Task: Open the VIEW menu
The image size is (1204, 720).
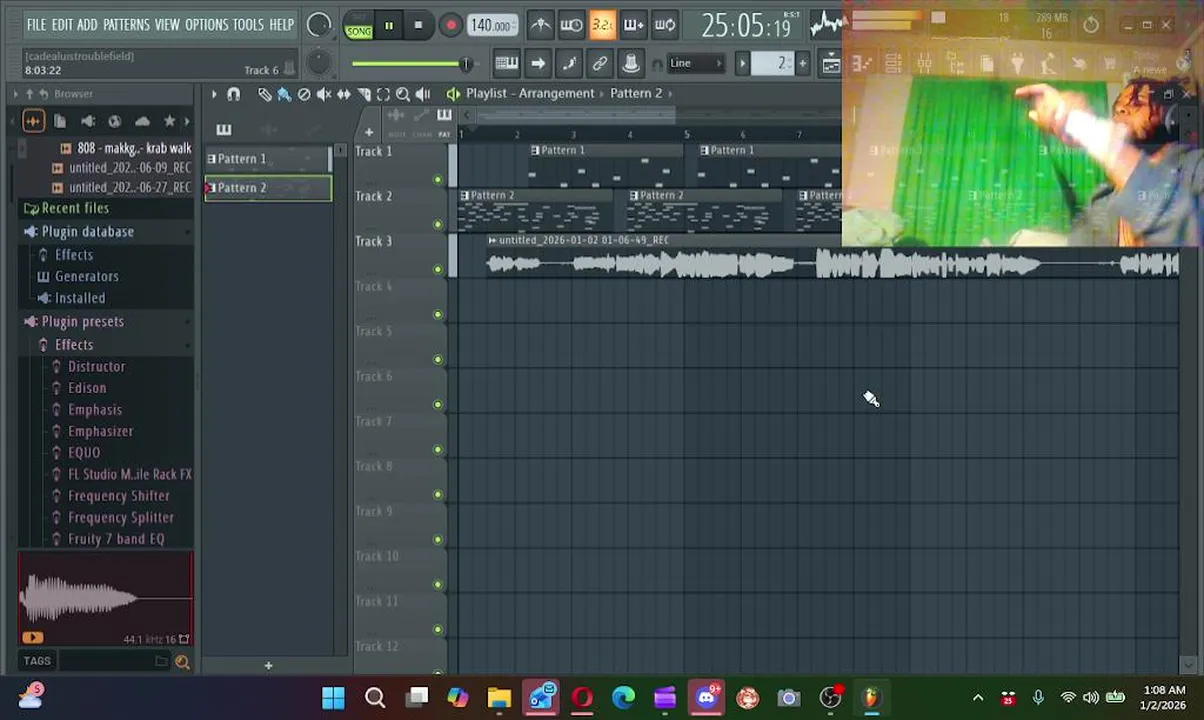Action: click(167, 24)
